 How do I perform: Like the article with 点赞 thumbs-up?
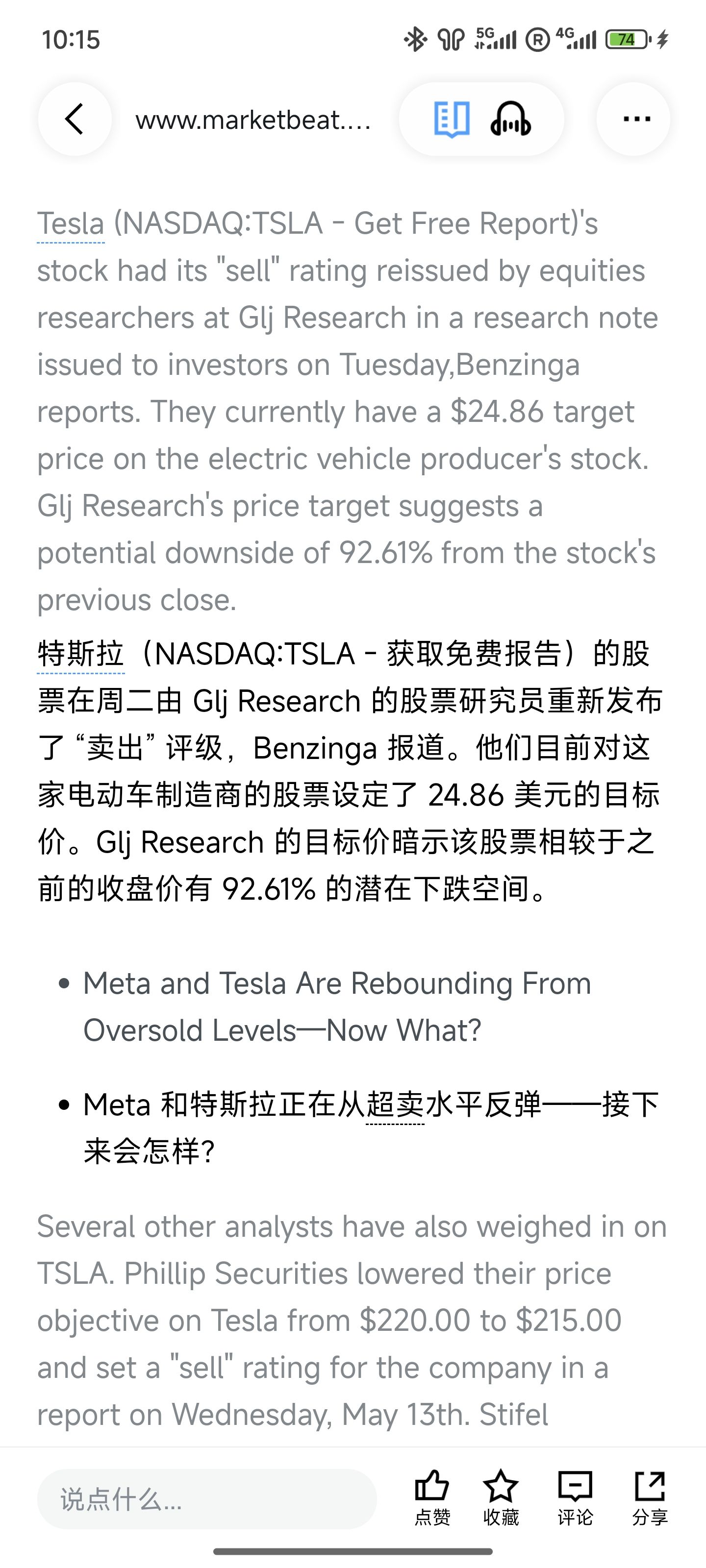(x=432, y=1497)
